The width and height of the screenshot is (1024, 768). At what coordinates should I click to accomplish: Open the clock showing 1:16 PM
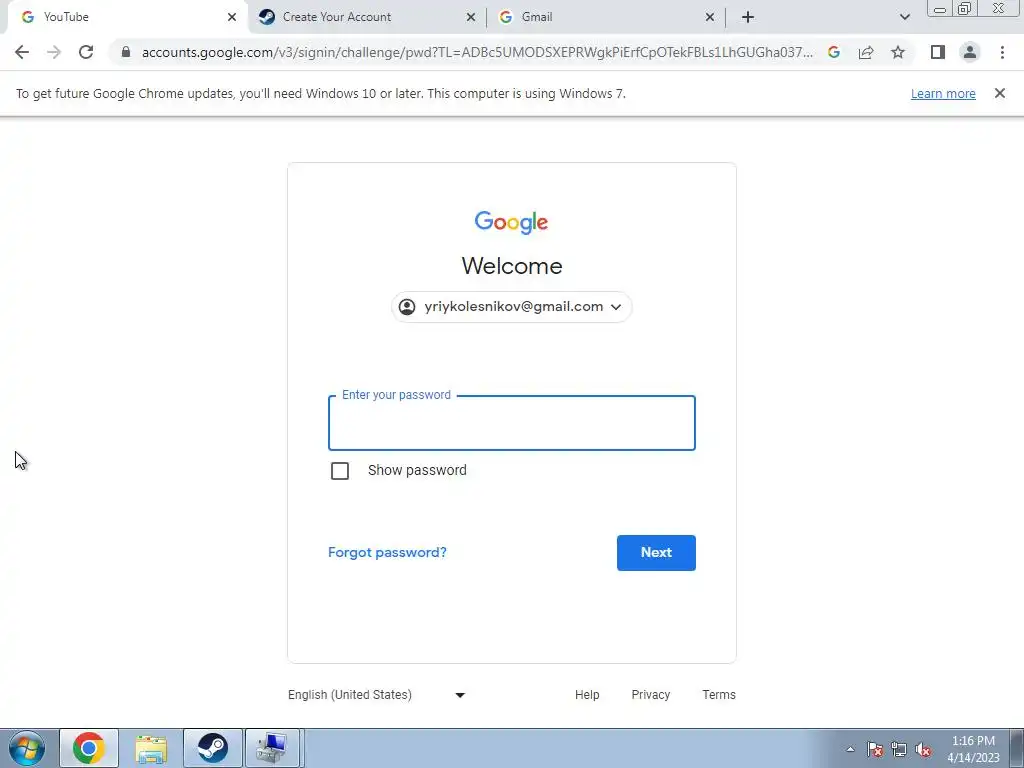[x=974, y=749]
